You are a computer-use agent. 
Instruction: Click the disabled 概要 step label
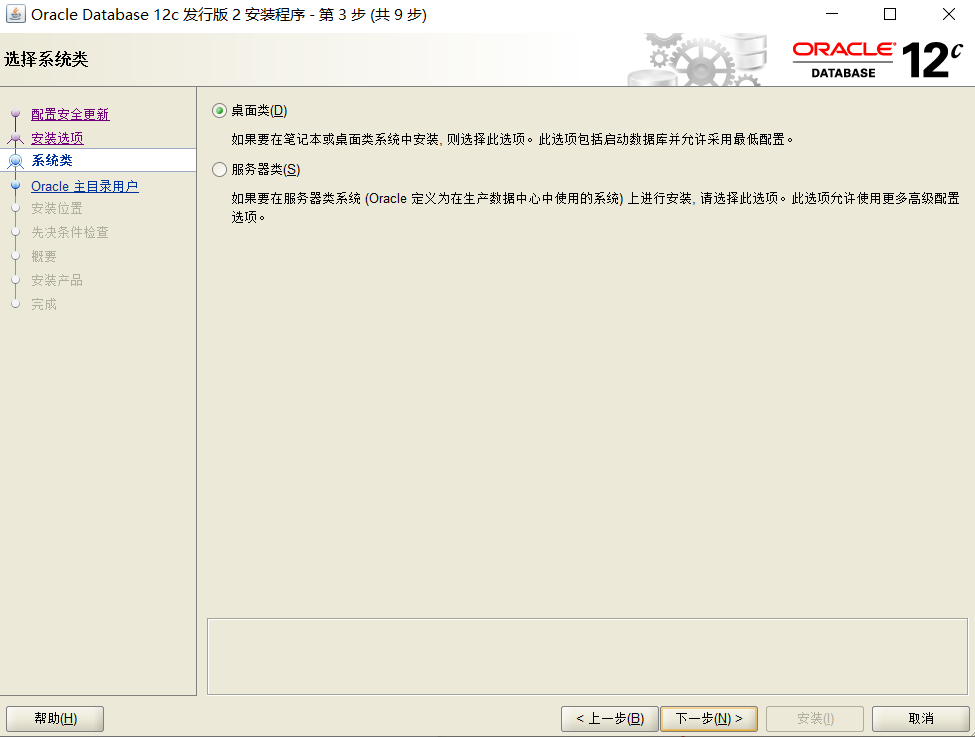point(44,256)
